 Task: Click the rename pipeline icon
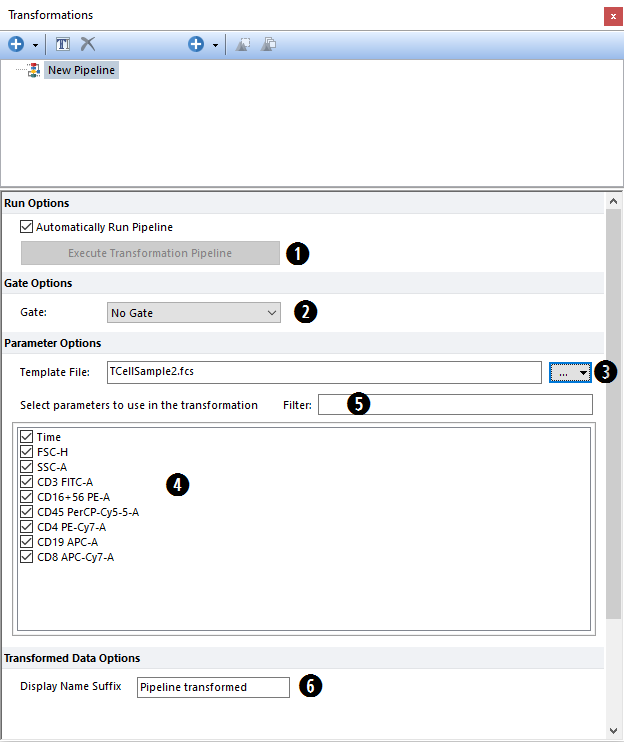(x=63, y=44)
